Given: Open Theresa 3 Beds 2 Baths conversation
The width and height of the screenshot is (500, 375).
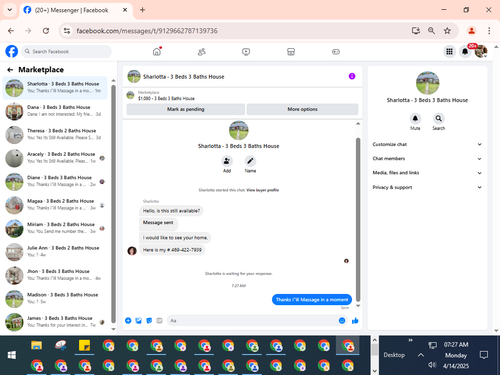Looking at the screenshot, I should click(55, 134).
